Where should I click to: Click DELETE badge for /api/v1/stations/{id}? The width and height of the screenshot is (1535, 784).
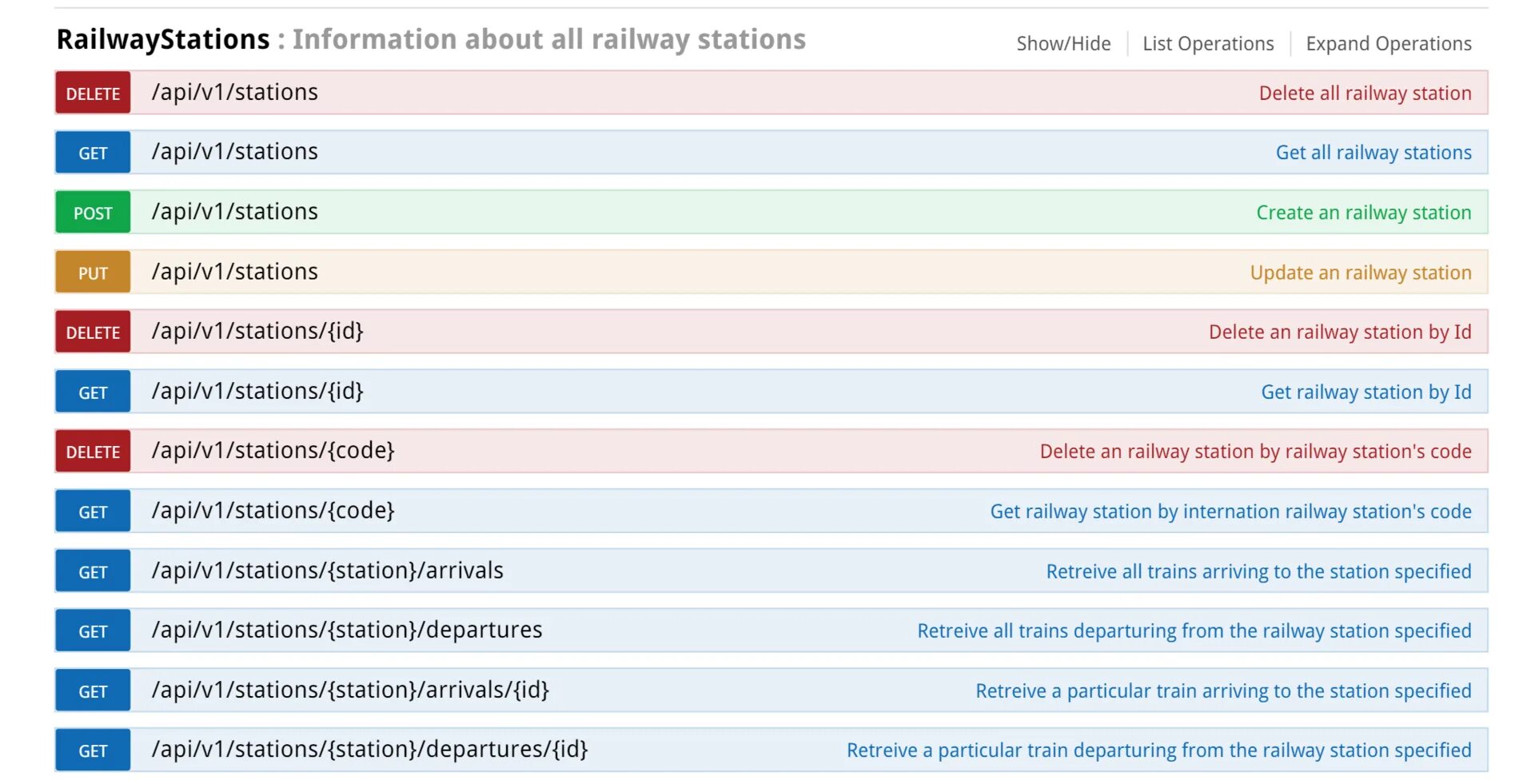[x=93, y=332]
